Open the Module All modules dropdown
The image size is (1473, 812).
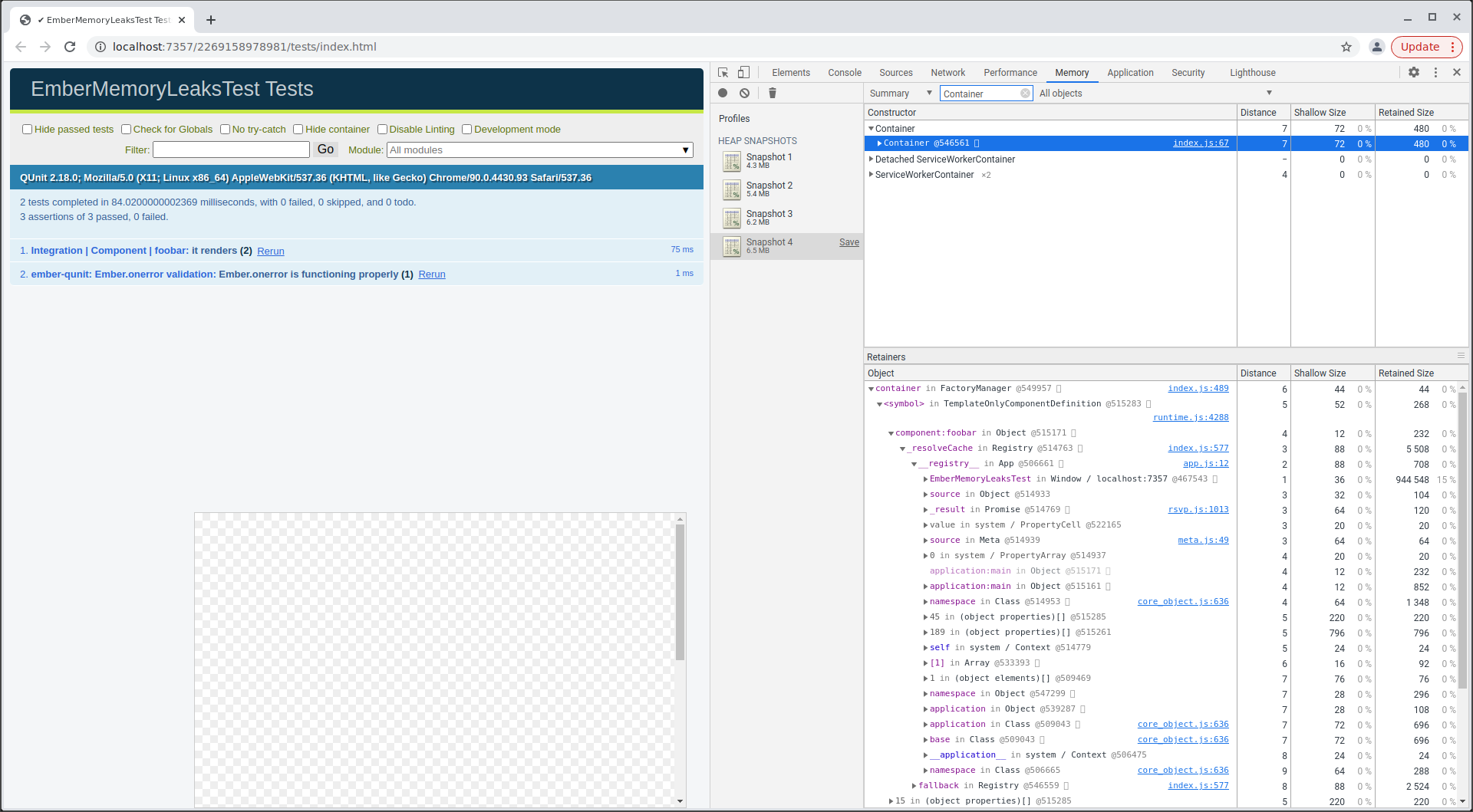(540, 150)
